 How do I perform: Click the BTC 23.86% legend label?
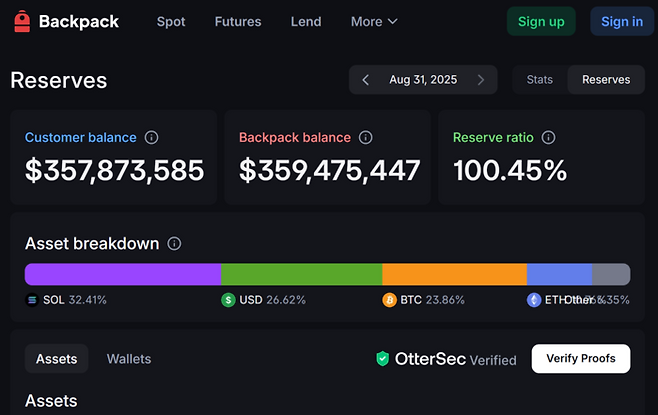(432, 300)
